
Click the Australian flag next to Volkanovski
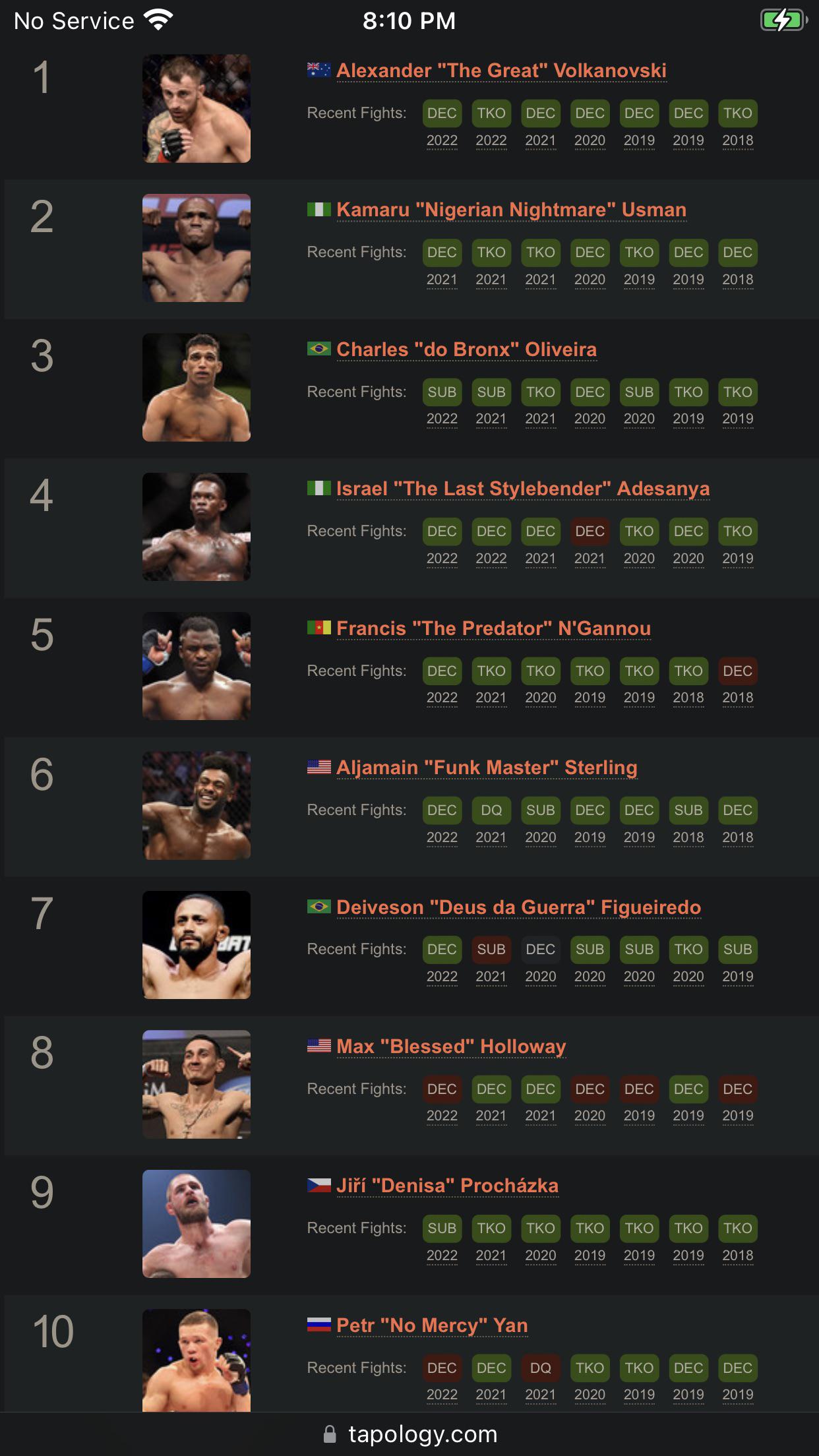318,68
